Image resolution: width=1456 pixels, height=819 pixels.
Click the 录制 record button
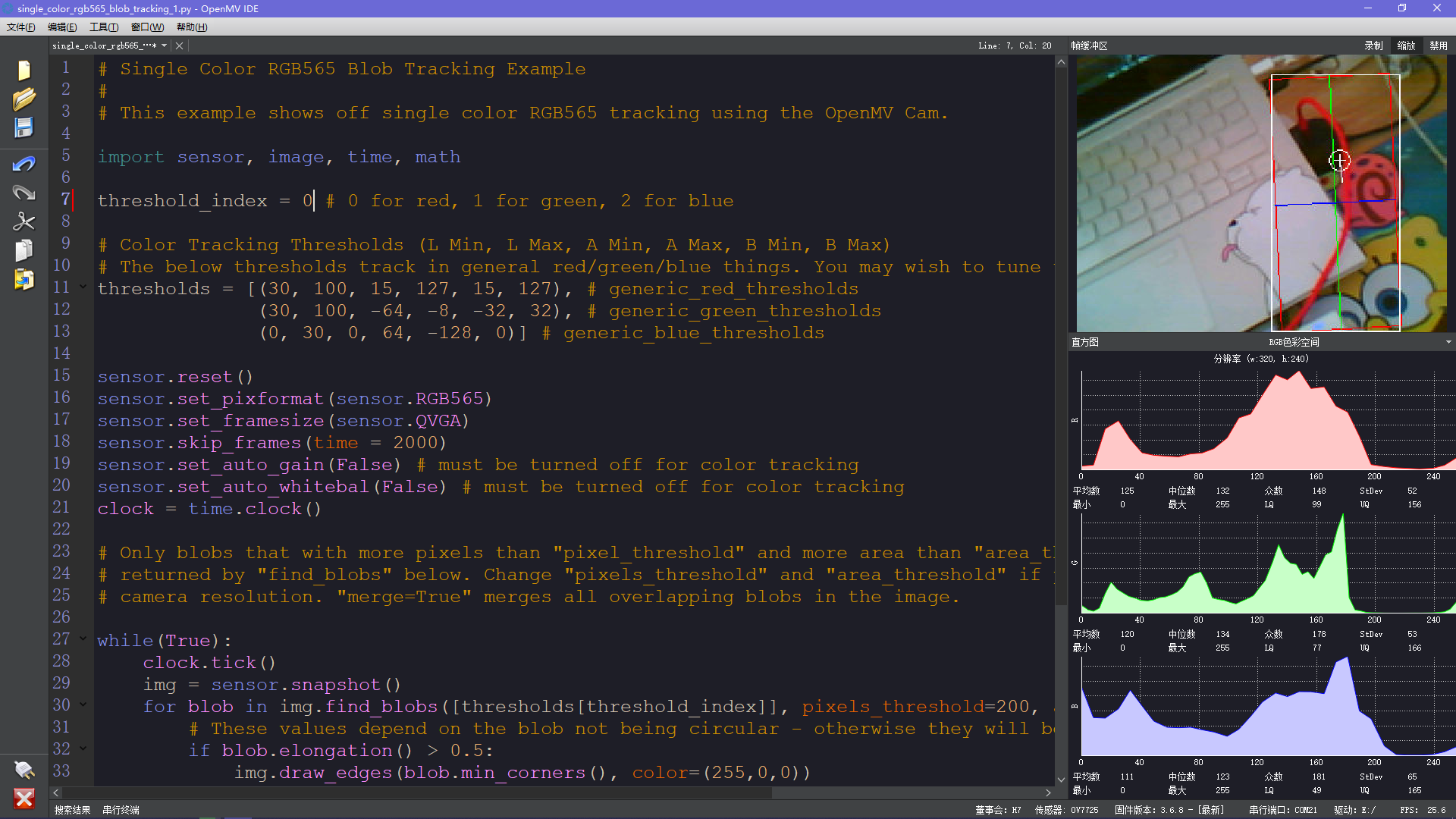pyautogui.click(x=1374, y=45)
